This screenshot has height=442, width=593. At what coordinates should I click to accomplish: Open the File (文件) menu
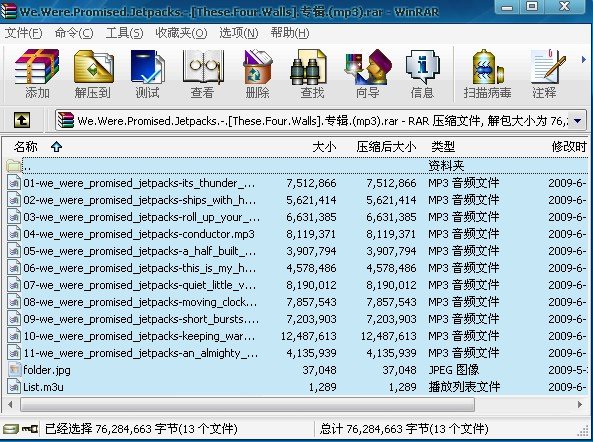coord(23,33)
